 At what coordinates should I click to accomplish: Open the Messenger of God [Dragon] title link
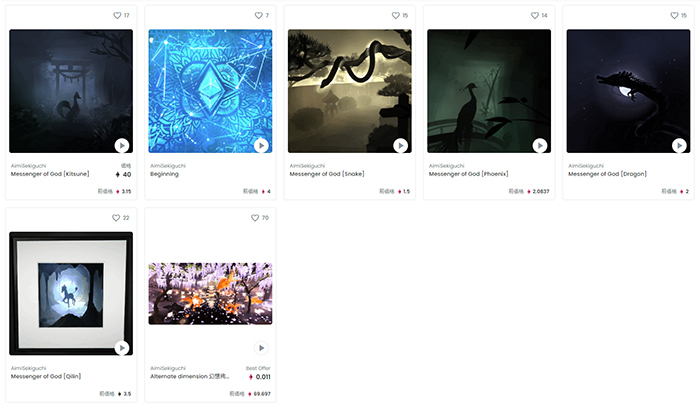click(x=607, y=174)
